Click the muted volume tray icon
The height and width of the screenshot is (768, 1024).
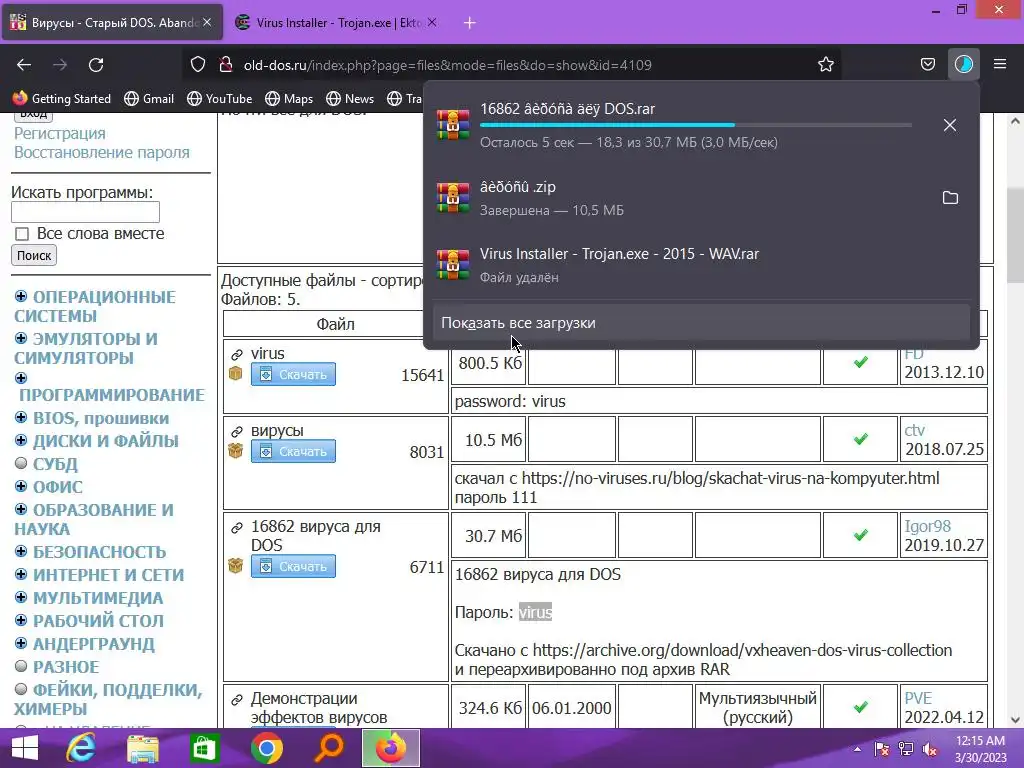(x=930, y=750)
